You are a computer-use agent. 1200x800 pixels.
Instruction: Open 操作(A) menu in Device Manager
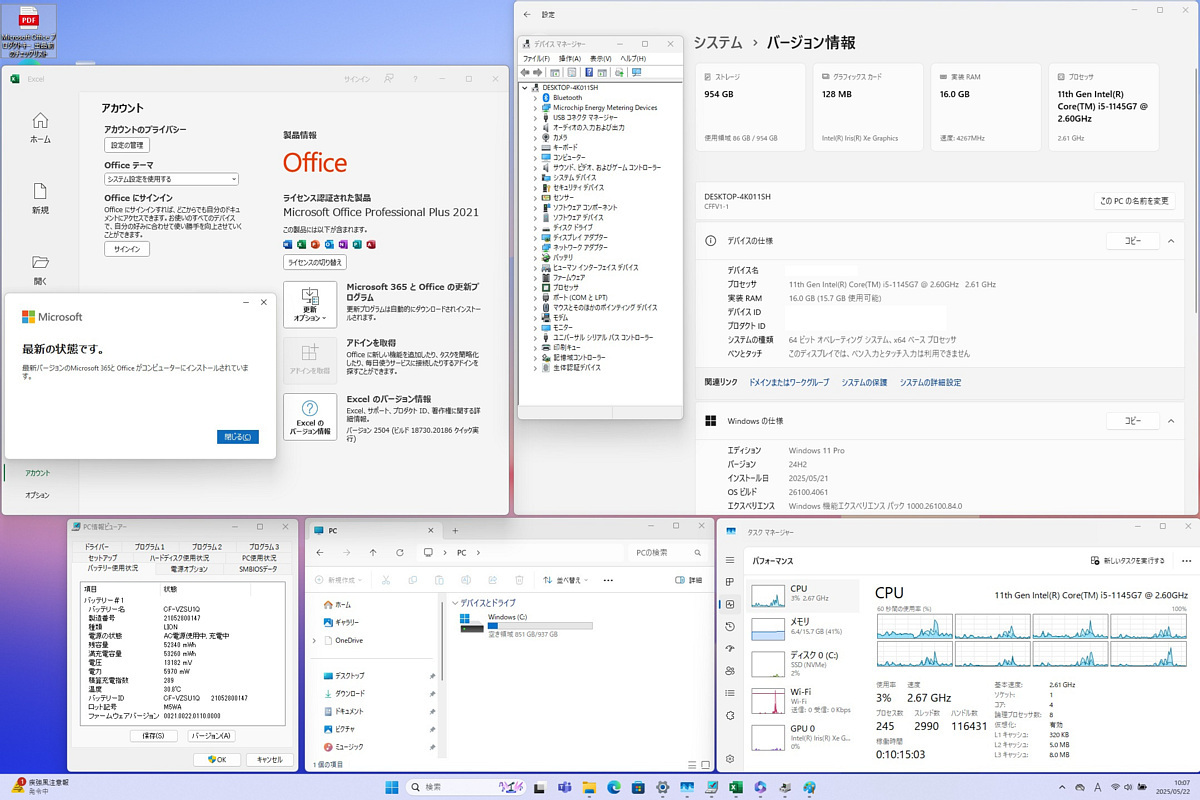tap(570, 59)
